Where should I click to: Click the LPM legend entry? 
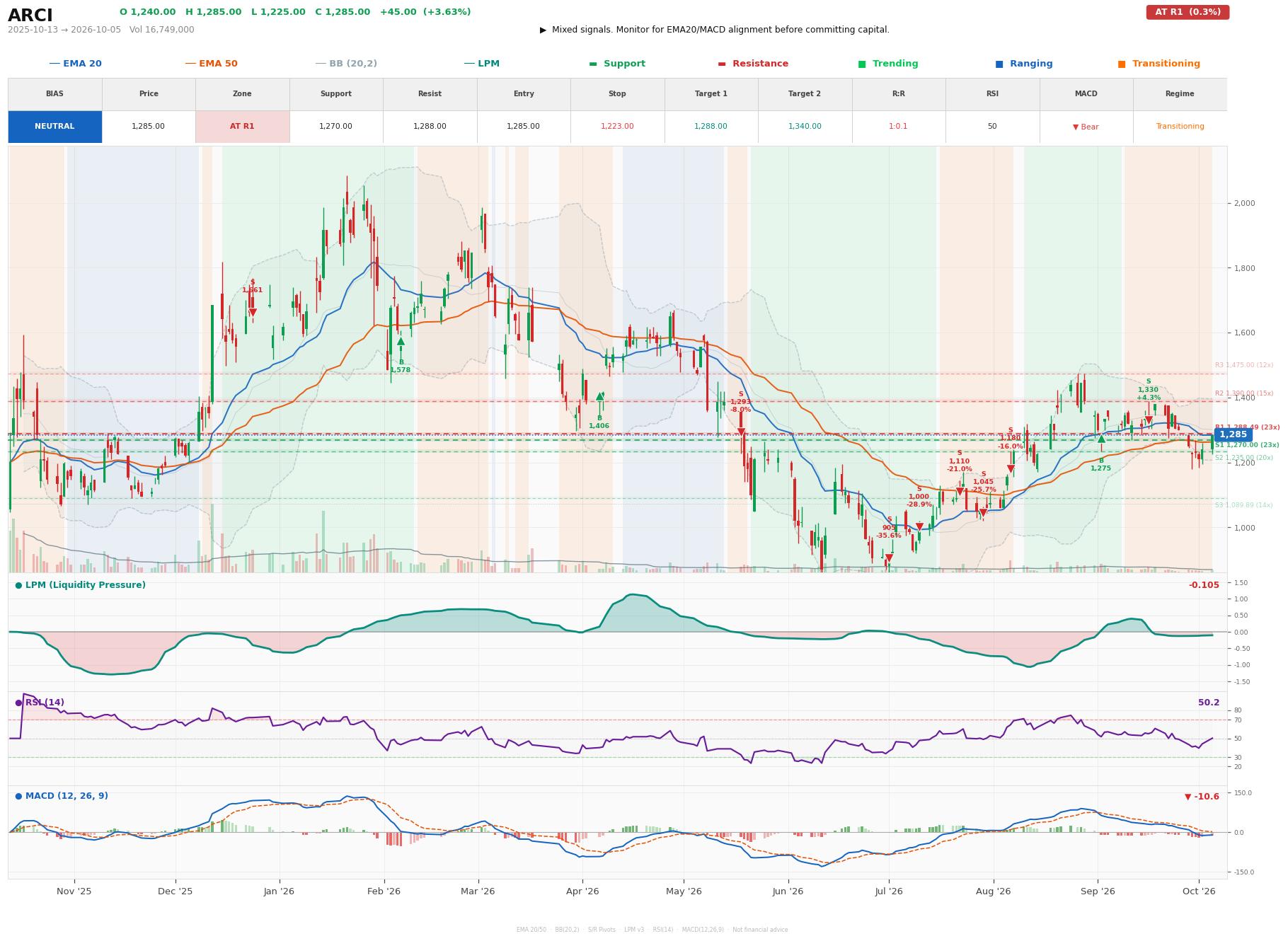click(481, 64)
